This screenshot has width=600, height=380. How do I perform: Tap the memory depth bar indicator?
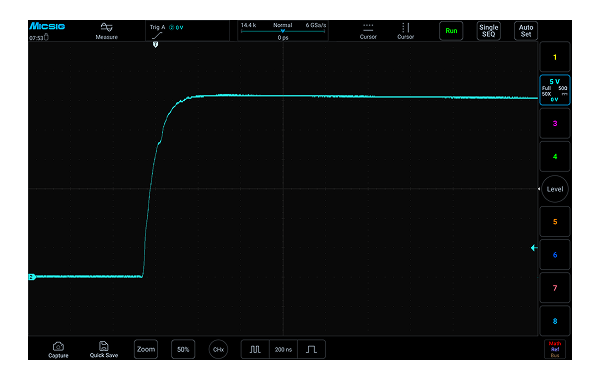click(283, 31)
